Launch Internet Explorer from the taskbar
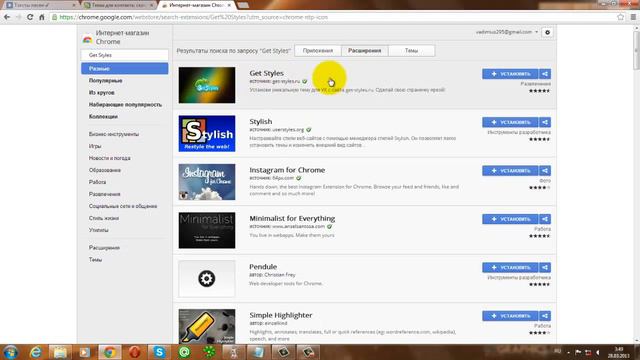The height and width of the screenshot is (360, 640). (x=36, y=352)
